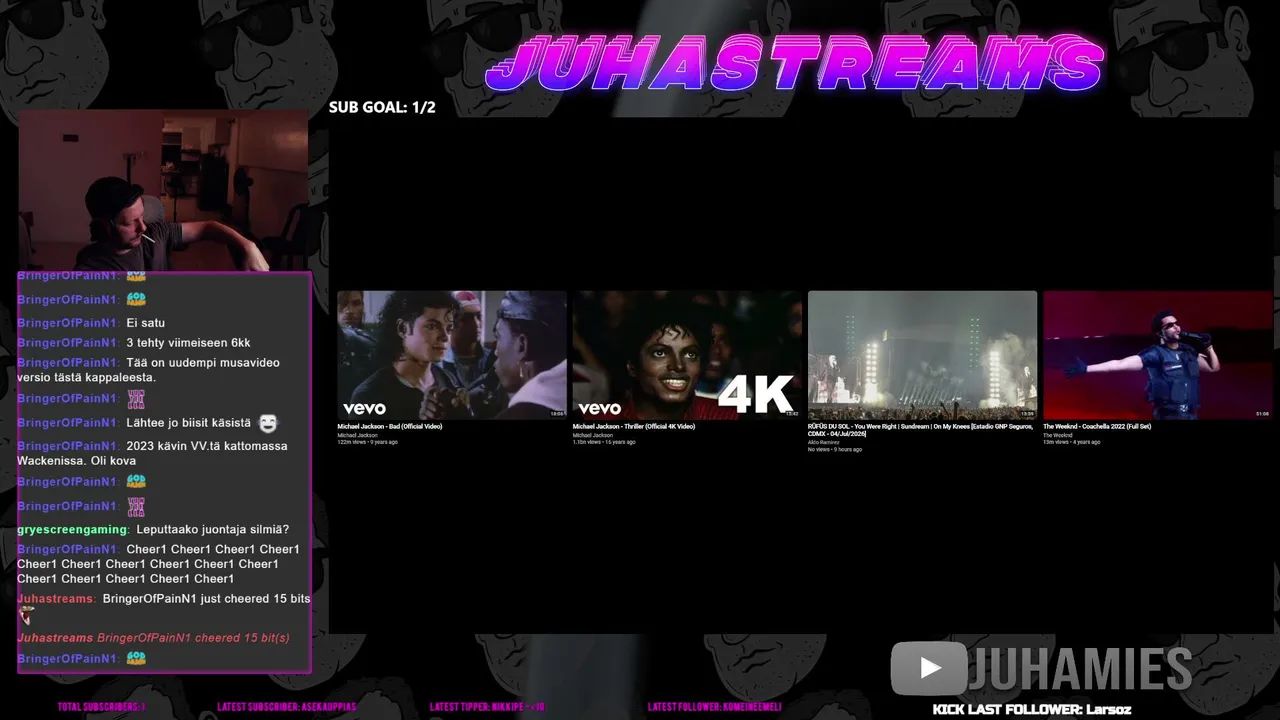This screenshot has width=1280, height=720.
Task: Open the 'Thriller' 4K video thumbnail
Action: click(x=687, y=355)
